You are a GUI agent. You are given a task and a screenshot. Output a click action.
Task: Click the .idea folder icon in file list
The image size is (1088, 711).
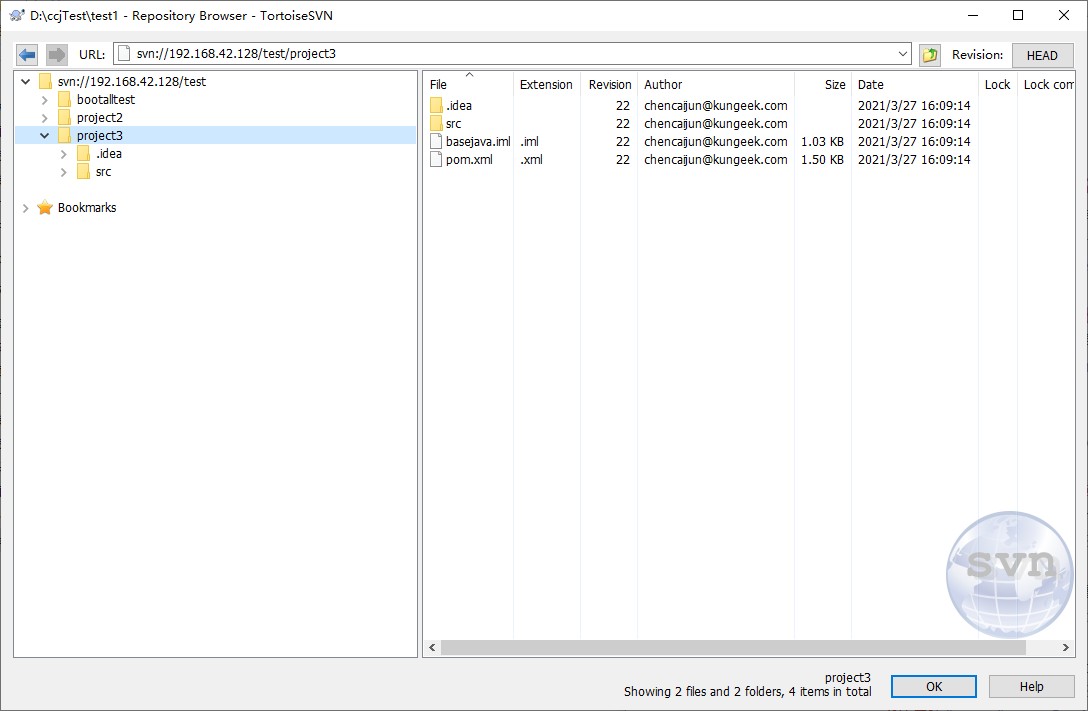(436, 106)
